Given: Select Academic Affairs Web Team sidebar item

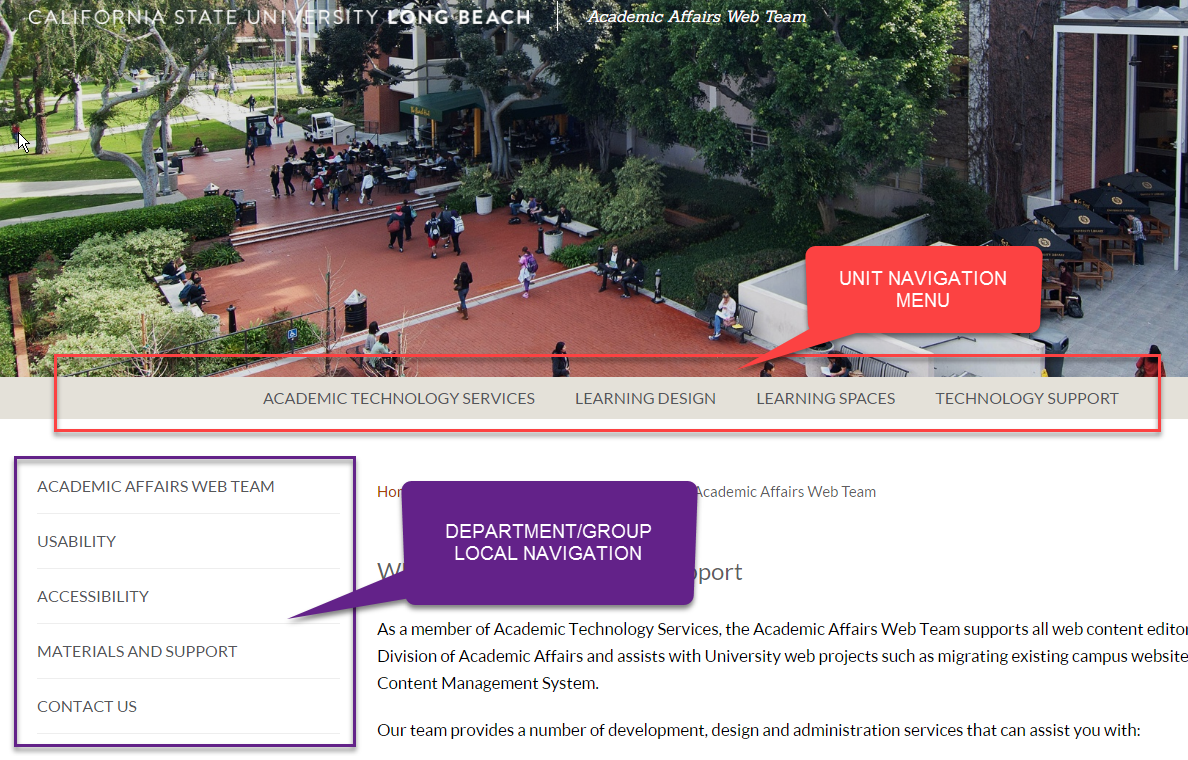Looking at the screenshot, I should [x=156, y=486].
